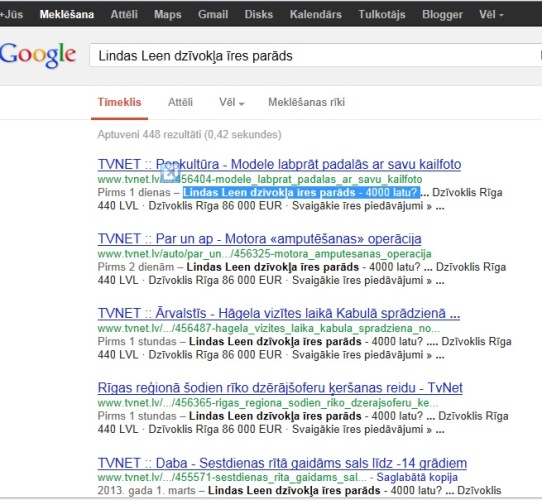Click into the Google search input field
This screenshot has height=500, width=542.
(x=315, y=56)
